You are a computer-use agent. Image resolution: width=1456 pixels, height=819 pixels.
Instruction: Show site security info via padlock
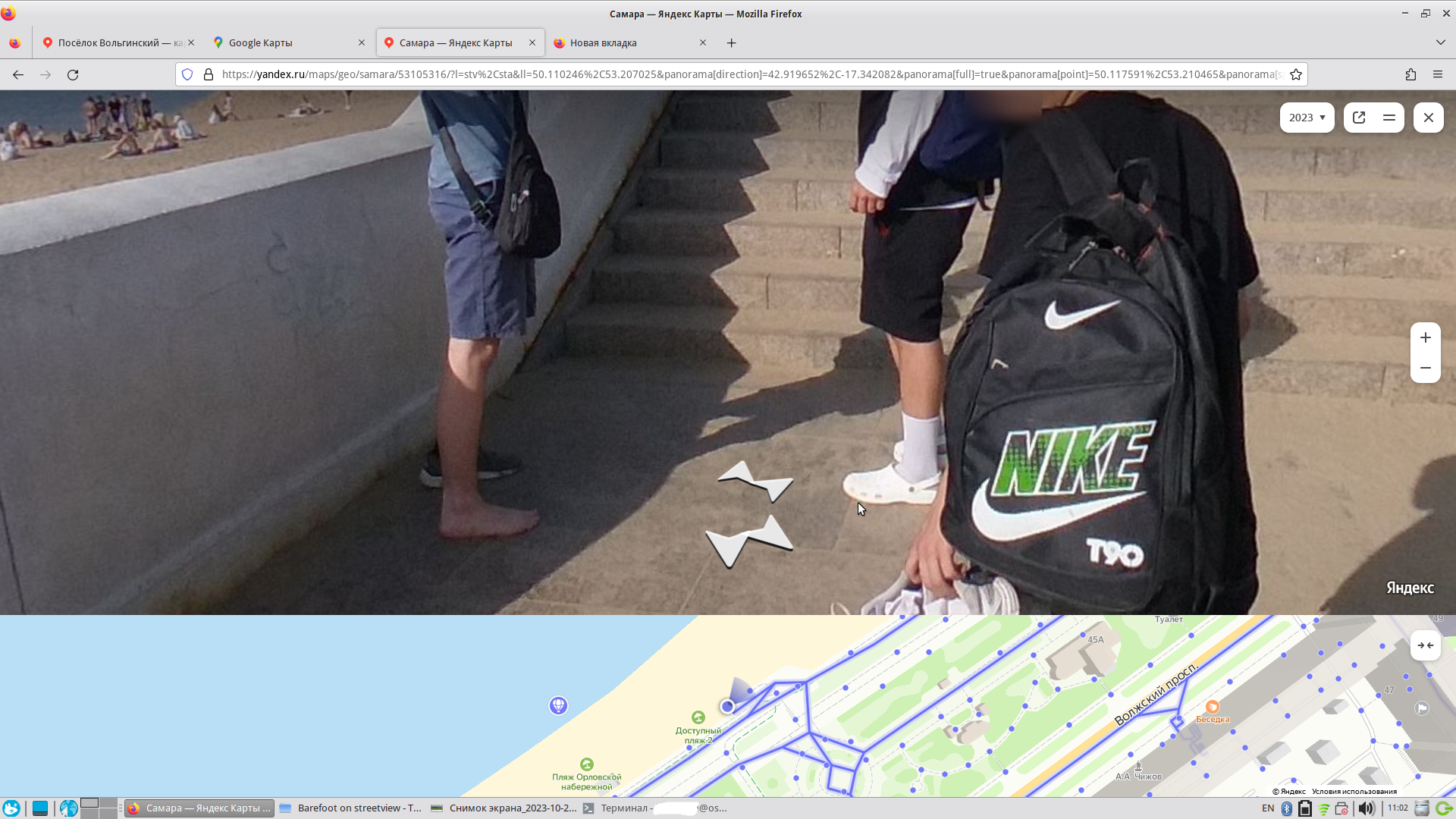coord(209,74)
